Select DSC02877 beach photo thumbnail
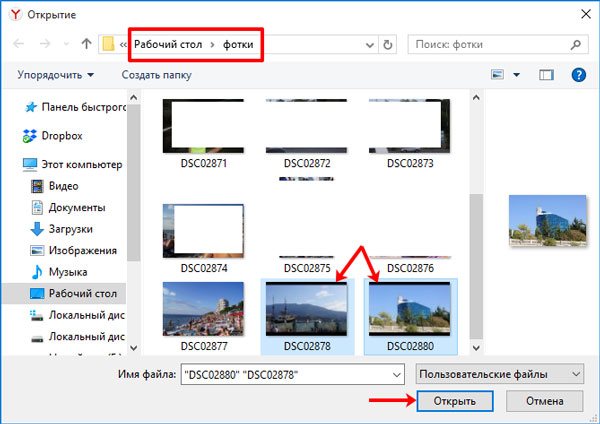600x424 pixels. tap(203, 309)
